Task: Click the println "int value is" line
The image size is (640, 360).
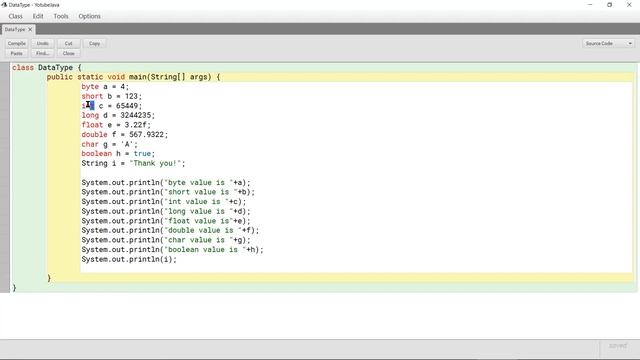Action: (x=164, y=202)
